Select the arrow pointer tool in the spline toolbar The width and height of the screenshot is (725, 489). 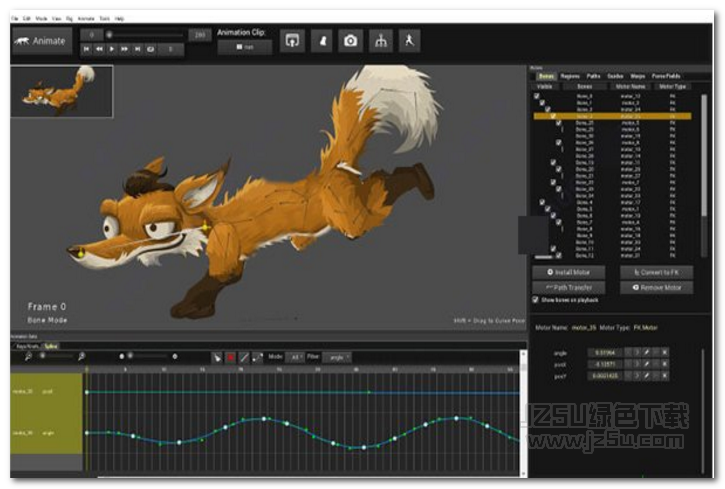coord(216,357)
